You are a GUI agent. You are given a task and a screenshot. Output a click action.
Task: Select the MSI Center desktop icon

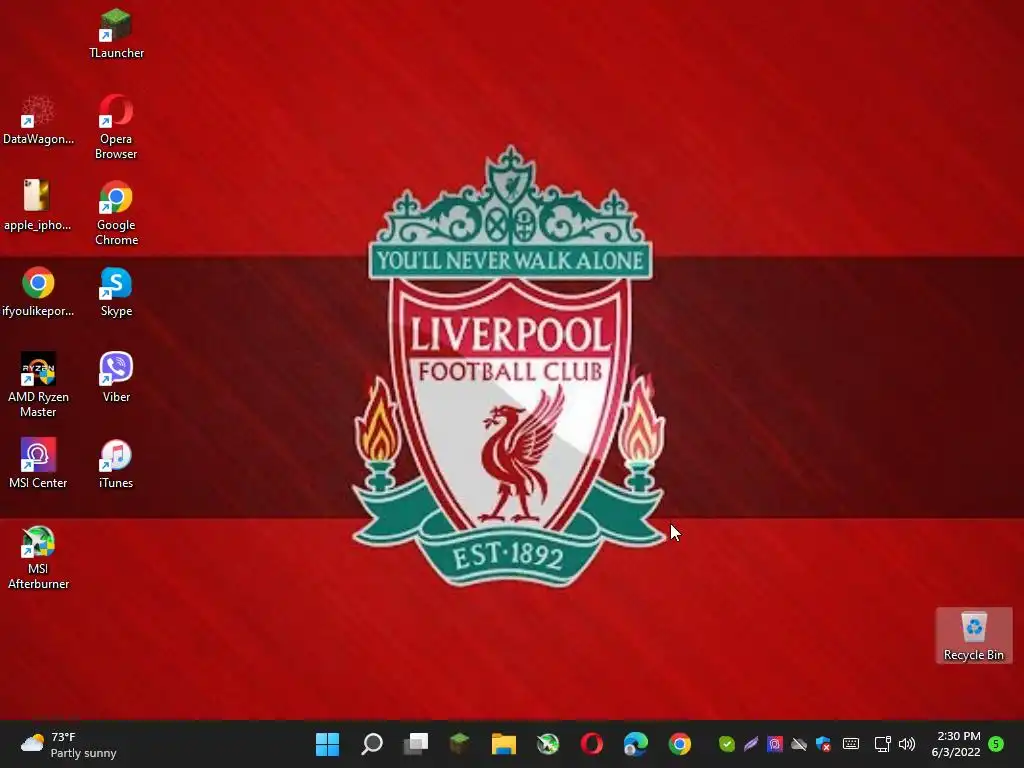tap(38, 464)
